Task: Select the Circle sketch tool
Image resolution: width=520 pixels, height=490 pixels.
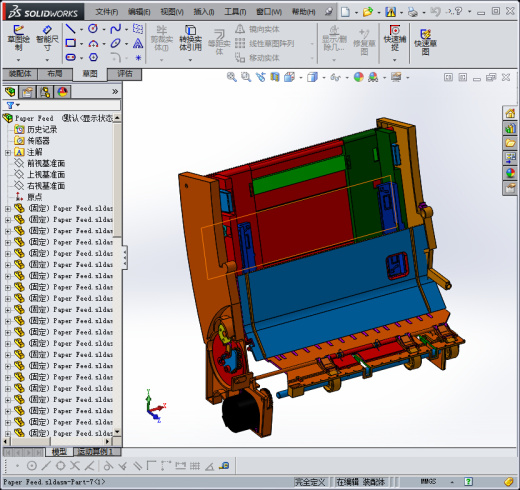Action: pyautogui.click(x=93, y=29)
